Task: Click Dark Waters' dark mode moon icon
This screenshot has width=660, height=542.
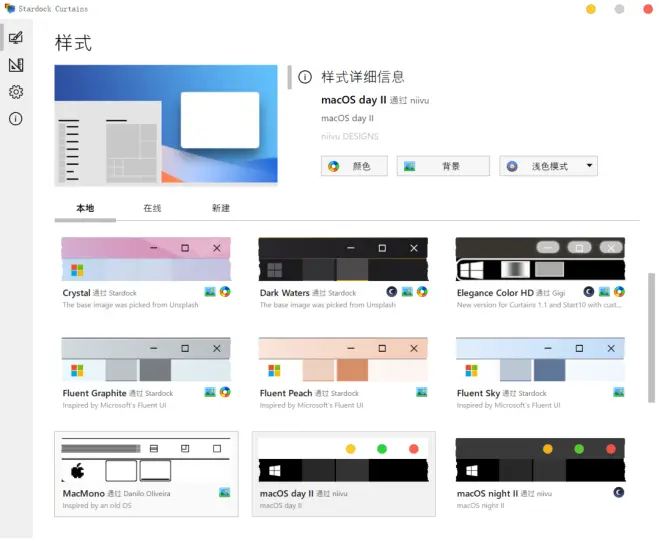Action: tap(391, 292)
